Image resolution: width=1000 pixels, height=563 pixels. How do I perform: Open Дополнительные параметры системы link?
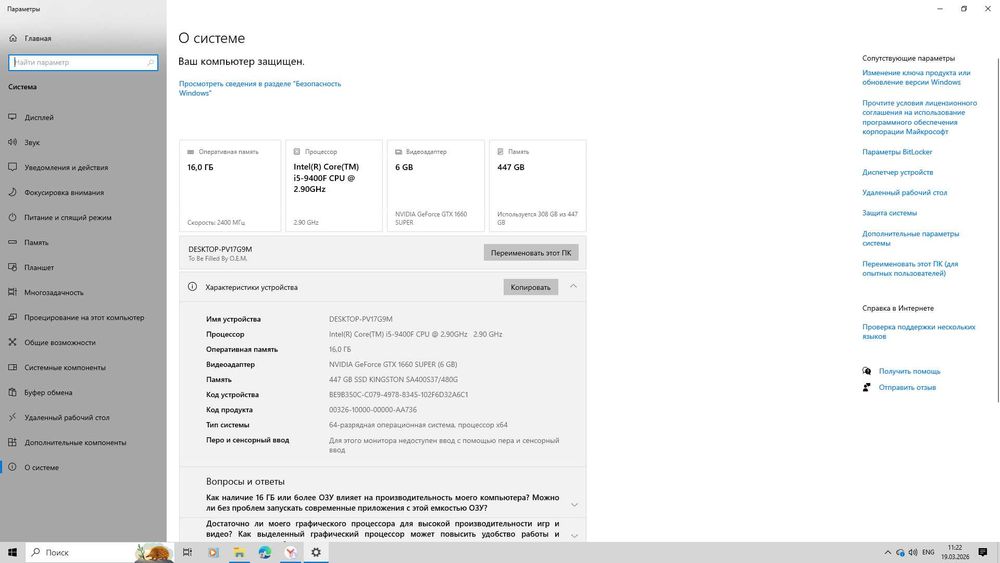tap(910, 238)
